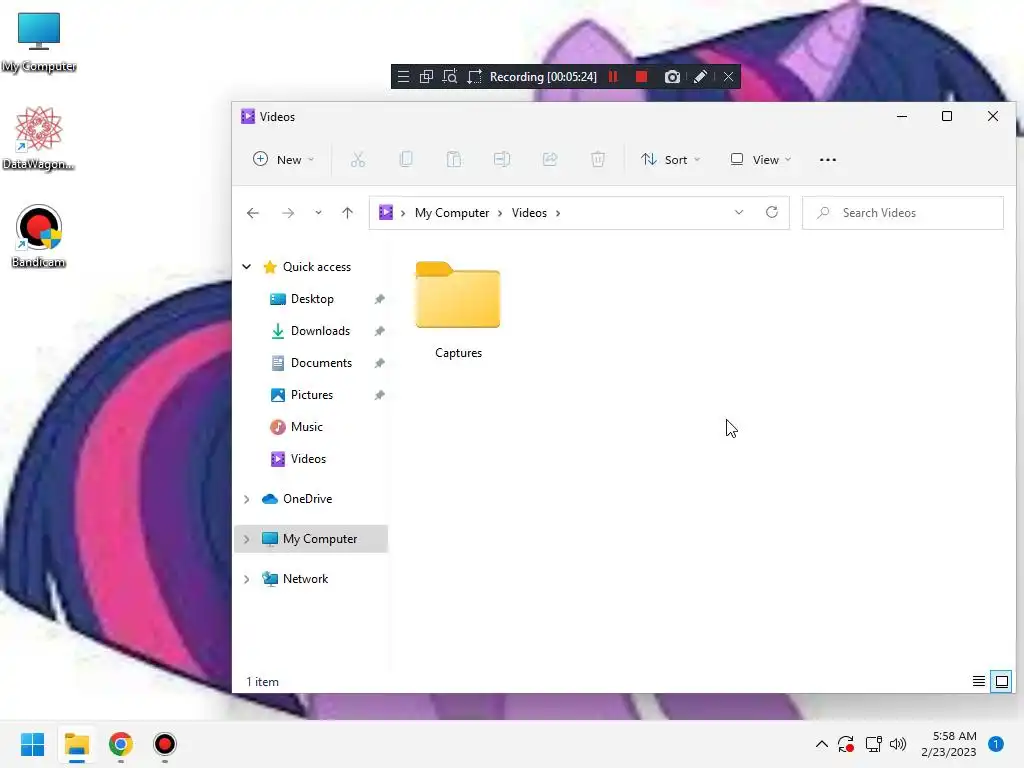Open Bandicam menu hamburger icon
The image size is (1024, 768).
(403, 76)
